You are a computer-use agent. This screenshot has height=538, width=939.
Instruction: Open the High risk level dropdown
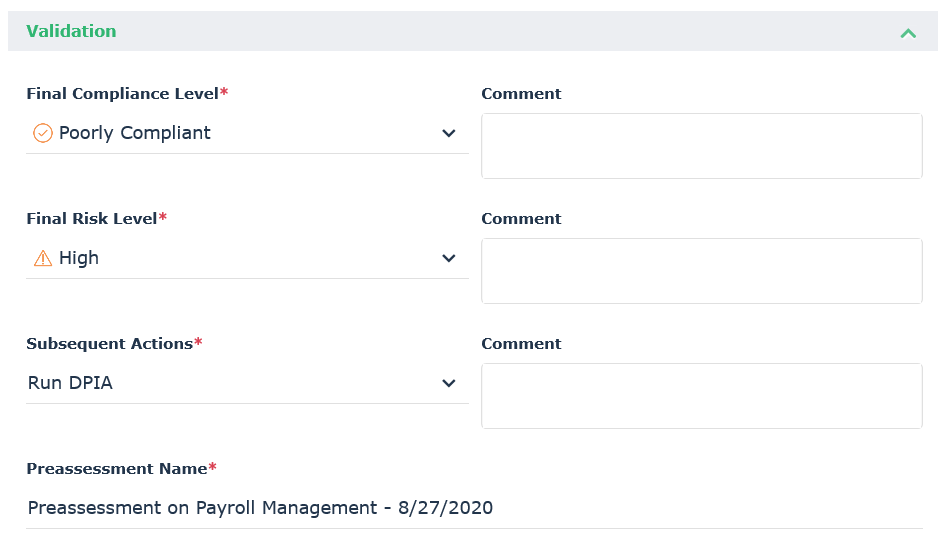tap(245, 258)
